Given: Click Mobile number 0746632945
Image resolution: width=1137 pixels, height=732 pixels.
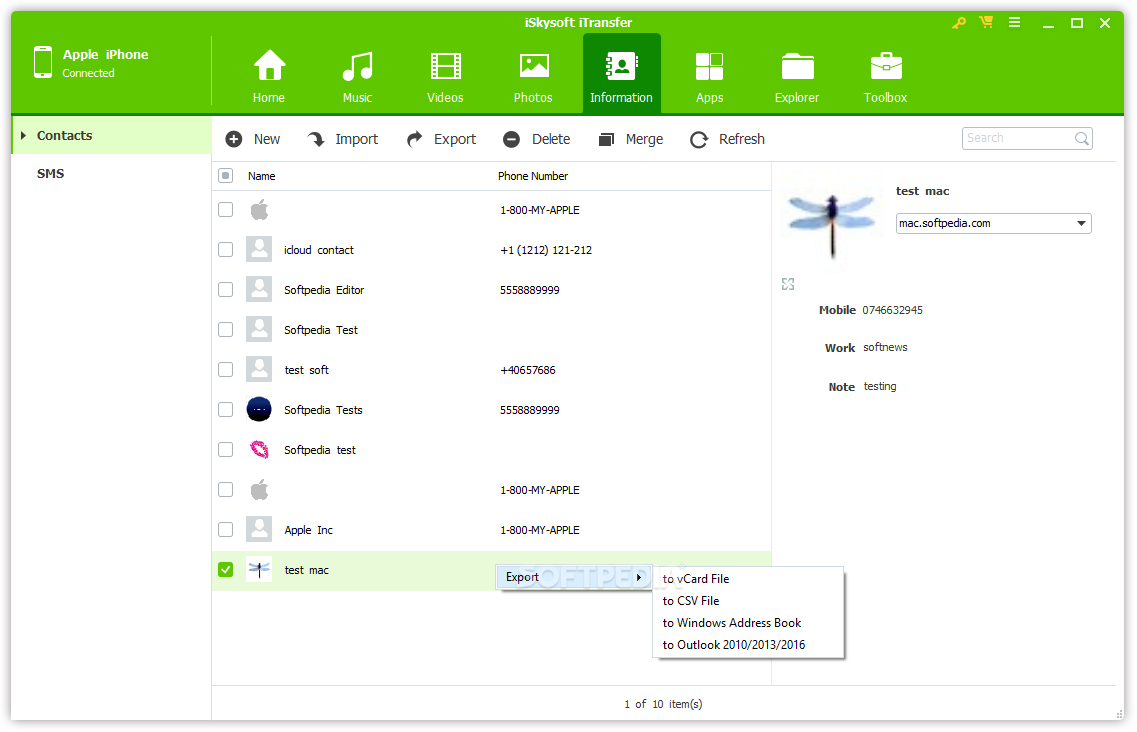Looking at the screenshot, I should (x=893, y=310).
